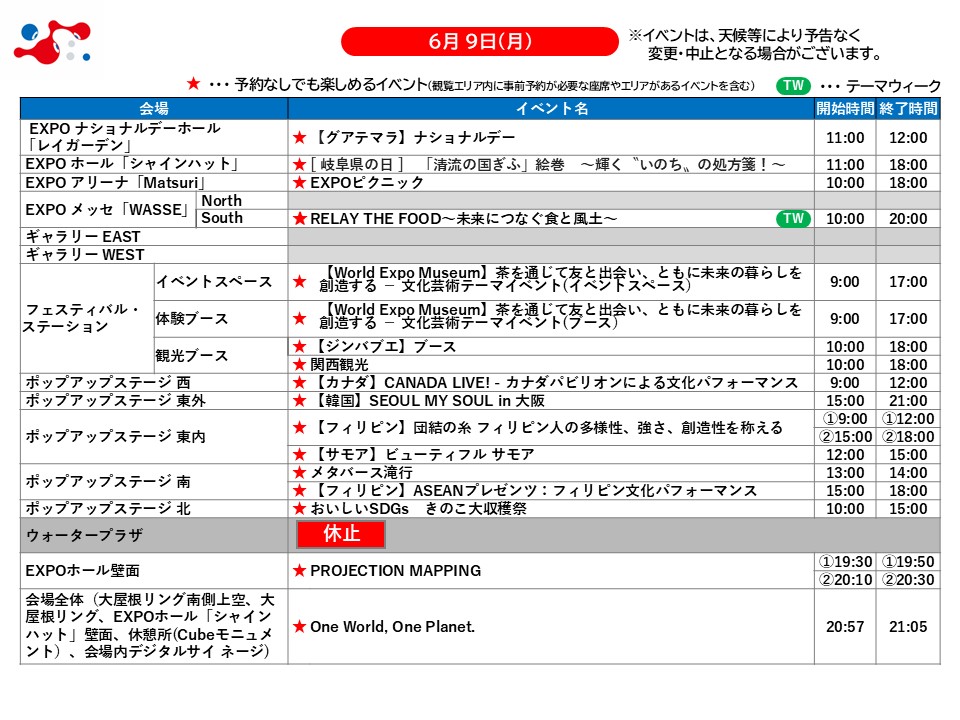This screenshot has width=960, height=720.
Task: Click the red 休止 label
Action: [341, 534]
